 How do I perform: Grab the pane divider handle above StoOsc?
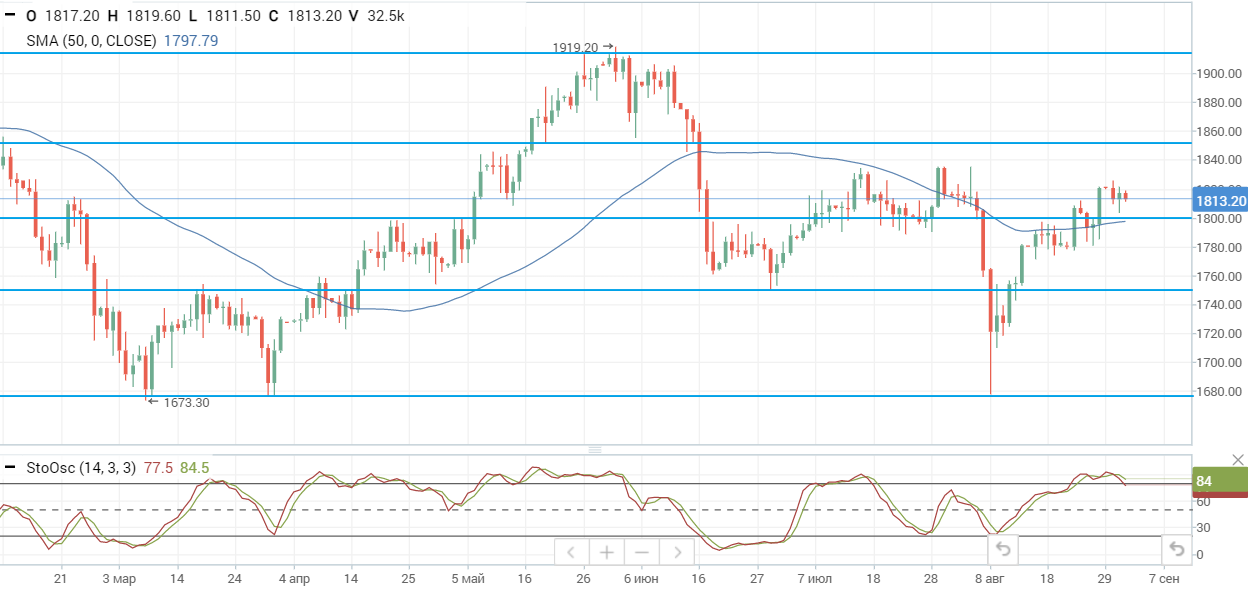coord(597,450)
